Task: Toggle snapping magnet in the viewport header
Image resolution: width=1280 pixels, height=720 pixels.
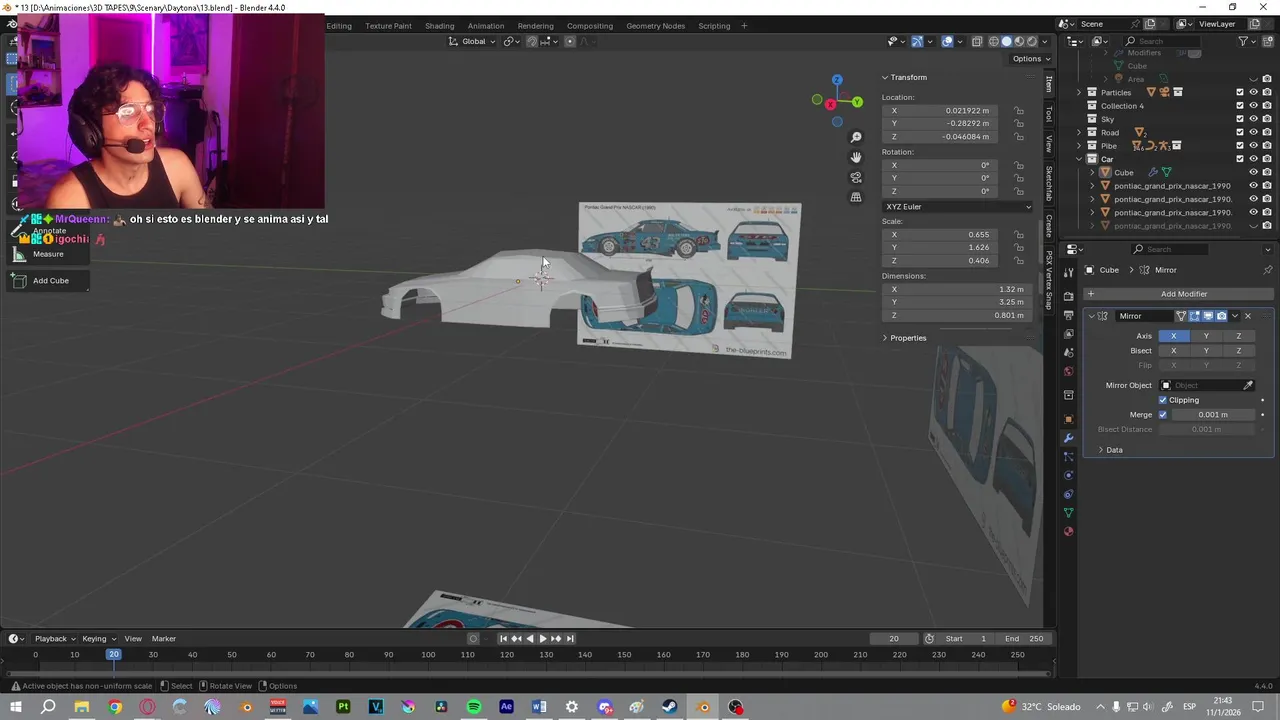Action: pyautogui.click(x=532, y=41)
